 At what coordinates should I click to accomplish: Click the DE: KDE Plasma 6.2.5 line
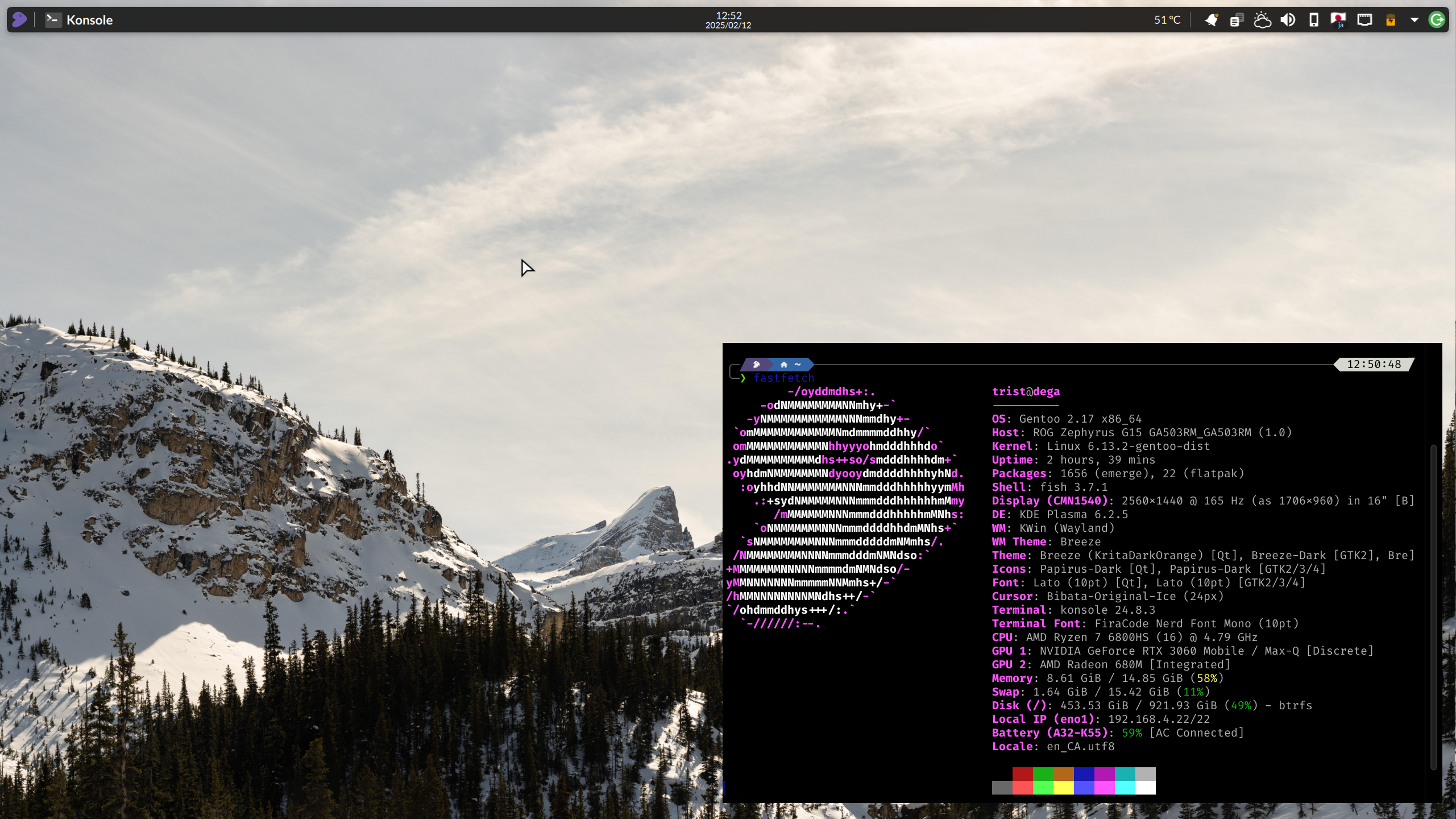click(x=1060, y=515)
